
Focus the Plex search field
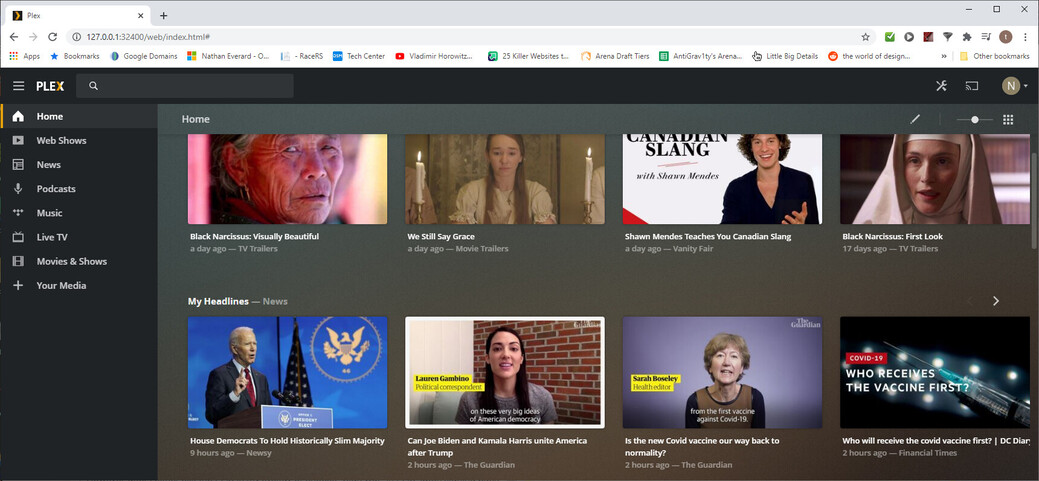click(185, 86)
